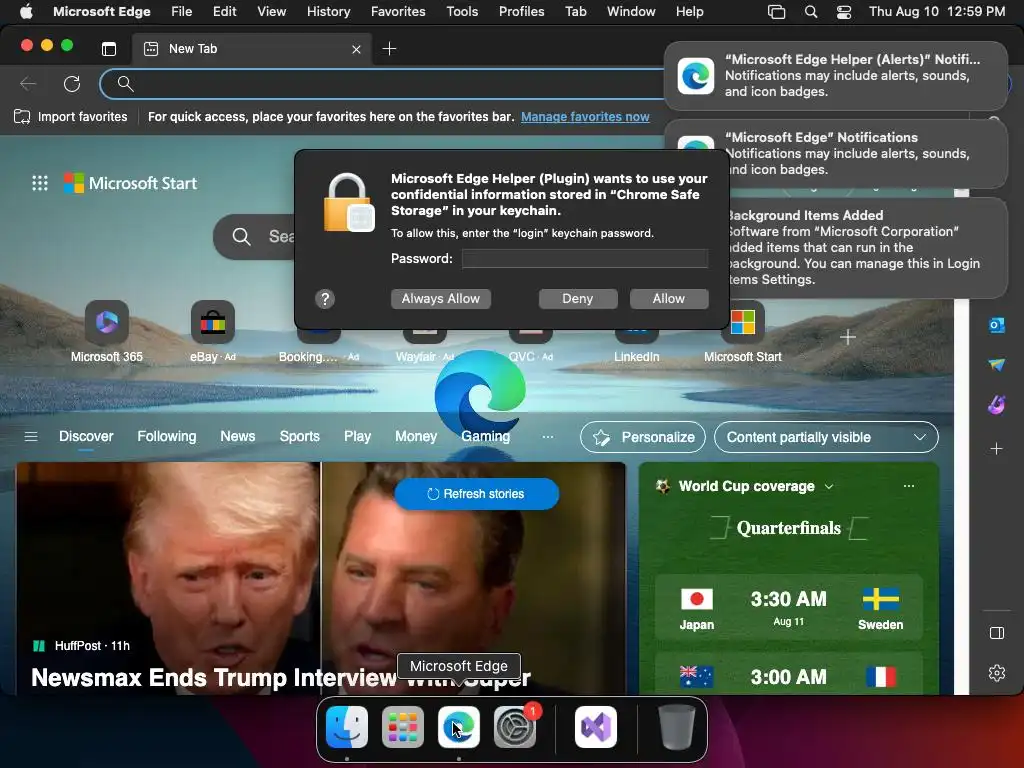Open eBay quick link tile
Screen dimensions: 1024x768
213,332
